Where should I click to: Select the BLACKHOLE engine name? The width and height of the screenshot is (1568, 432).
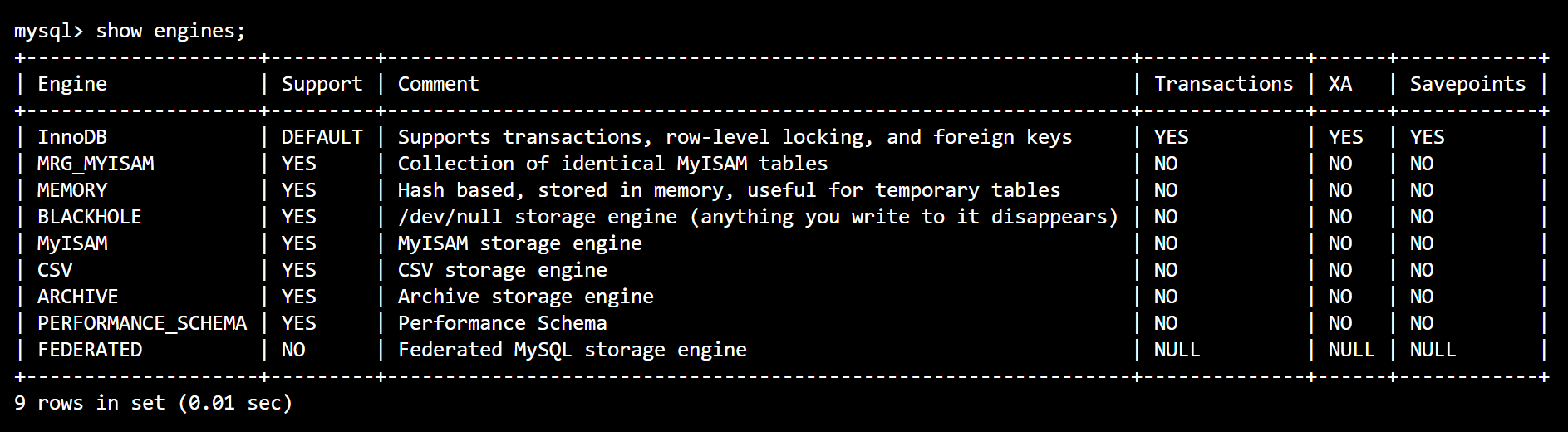click(90, 217)
